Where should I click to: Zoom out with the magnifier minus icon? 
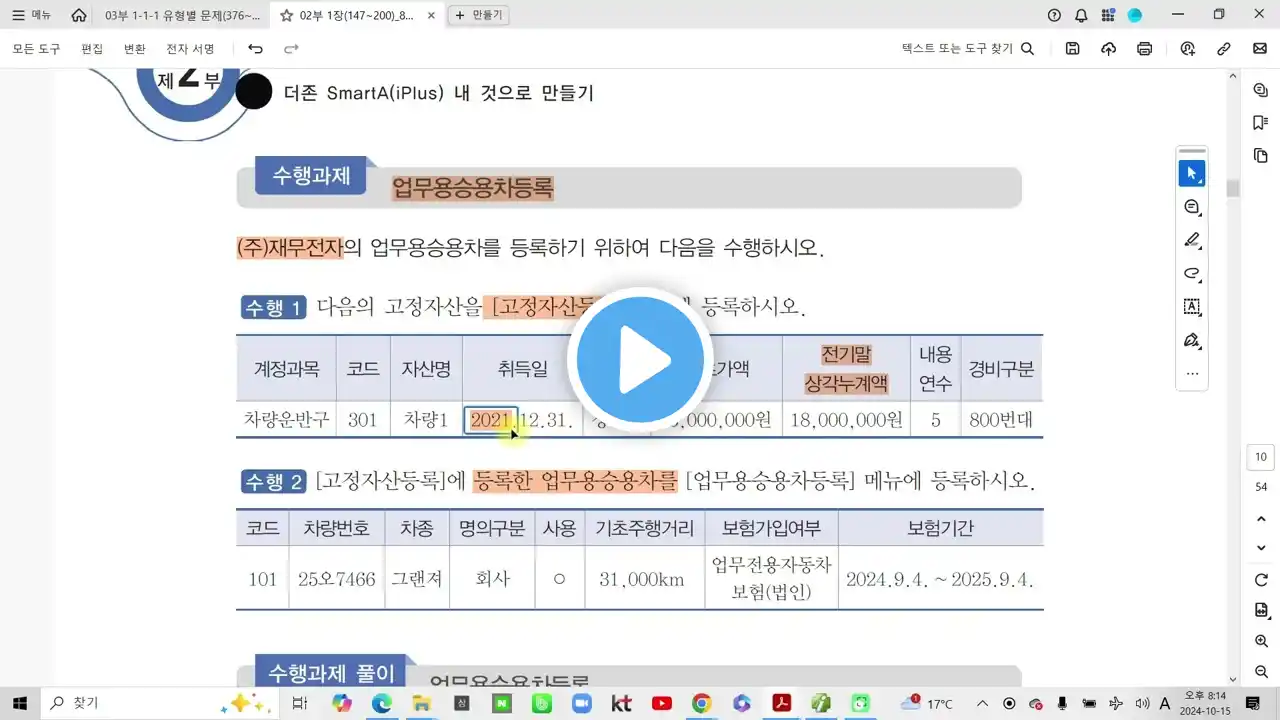coord(1260,671)
